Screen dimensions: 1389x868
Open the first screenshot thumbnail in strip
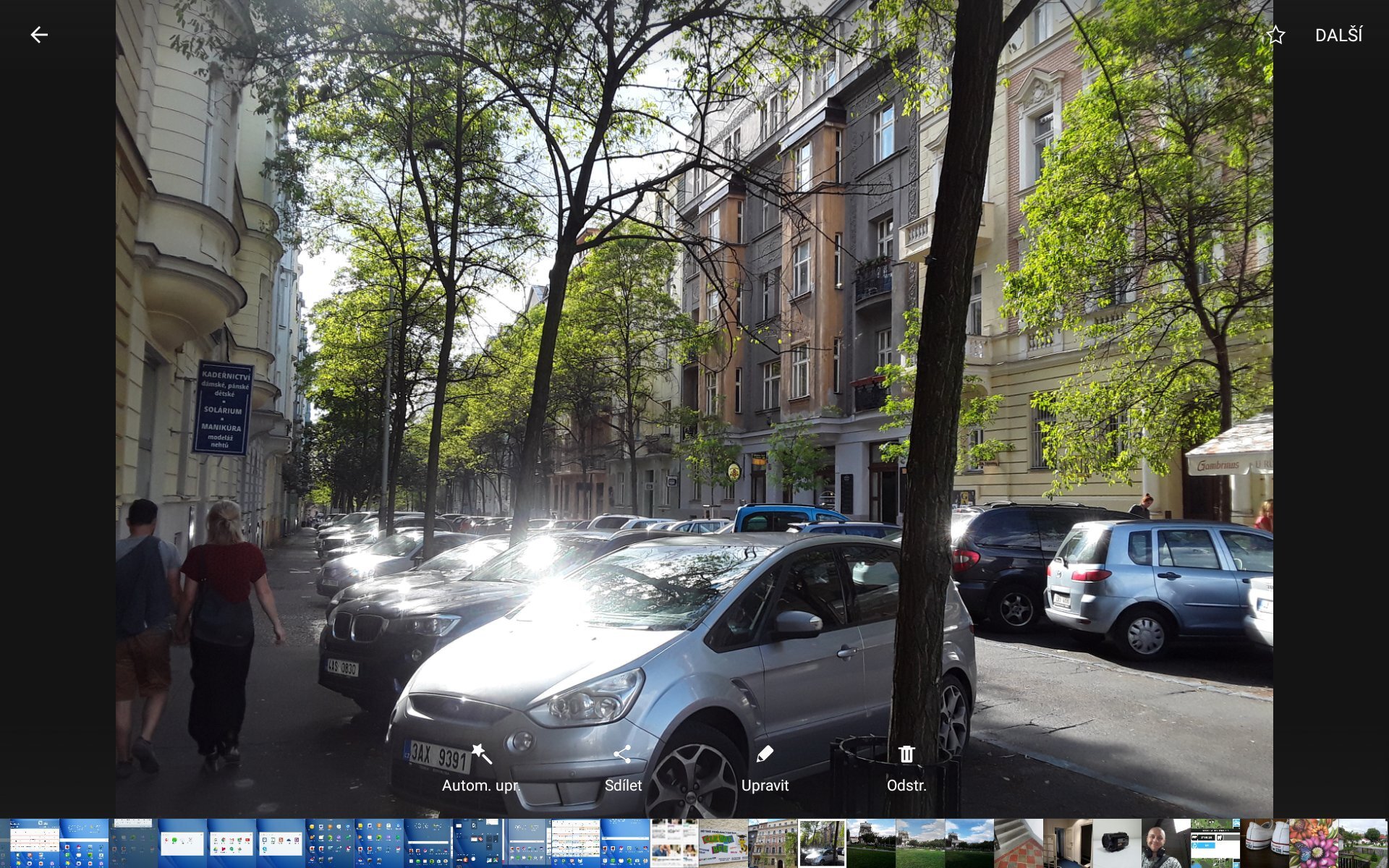pos(34,843)
